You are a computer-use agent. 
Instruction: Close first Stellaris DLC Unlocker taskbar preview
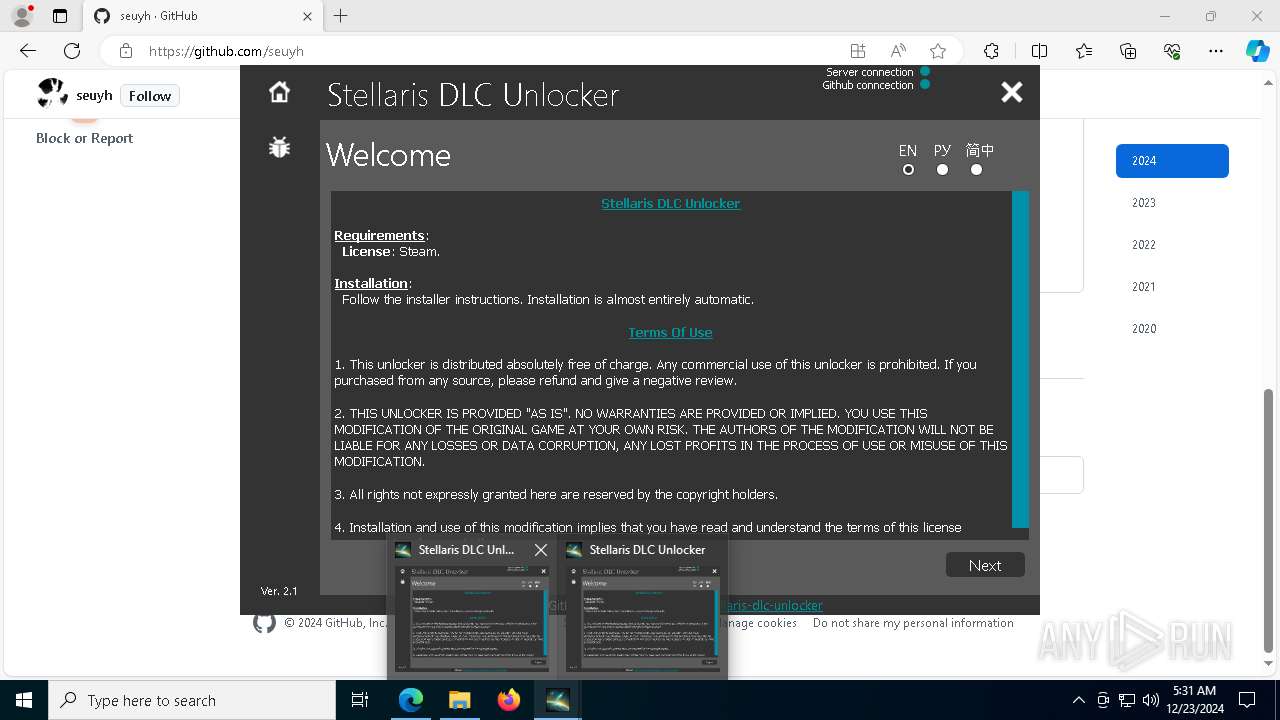pos(541,550)
